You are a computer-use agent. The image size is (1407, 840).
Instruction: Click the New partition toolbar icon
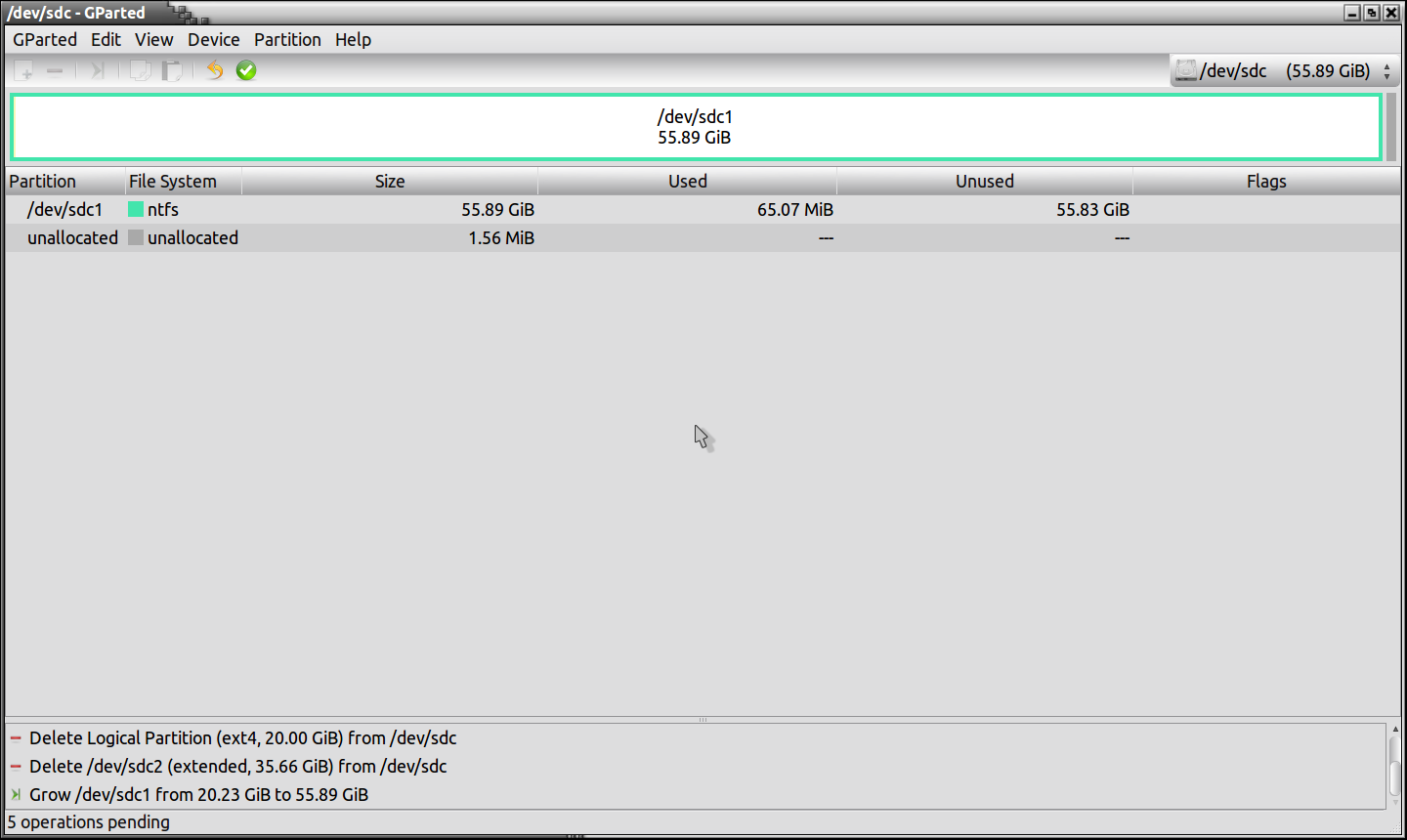[24, 70]
